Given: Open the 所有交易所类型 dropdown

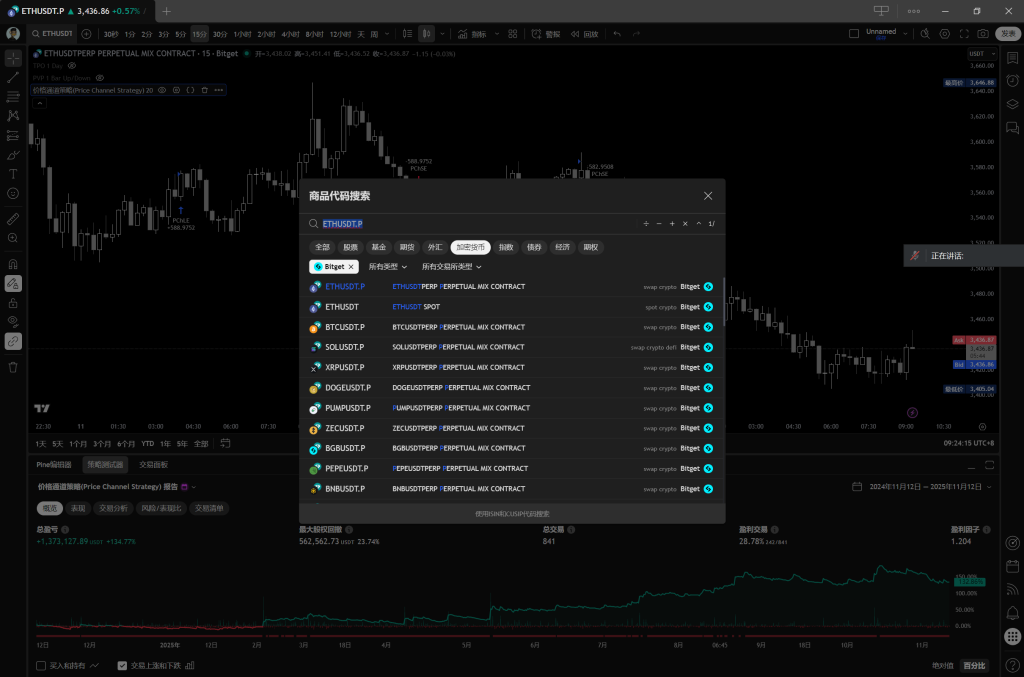Looking at the screenshot, I should tap(452, 267).
